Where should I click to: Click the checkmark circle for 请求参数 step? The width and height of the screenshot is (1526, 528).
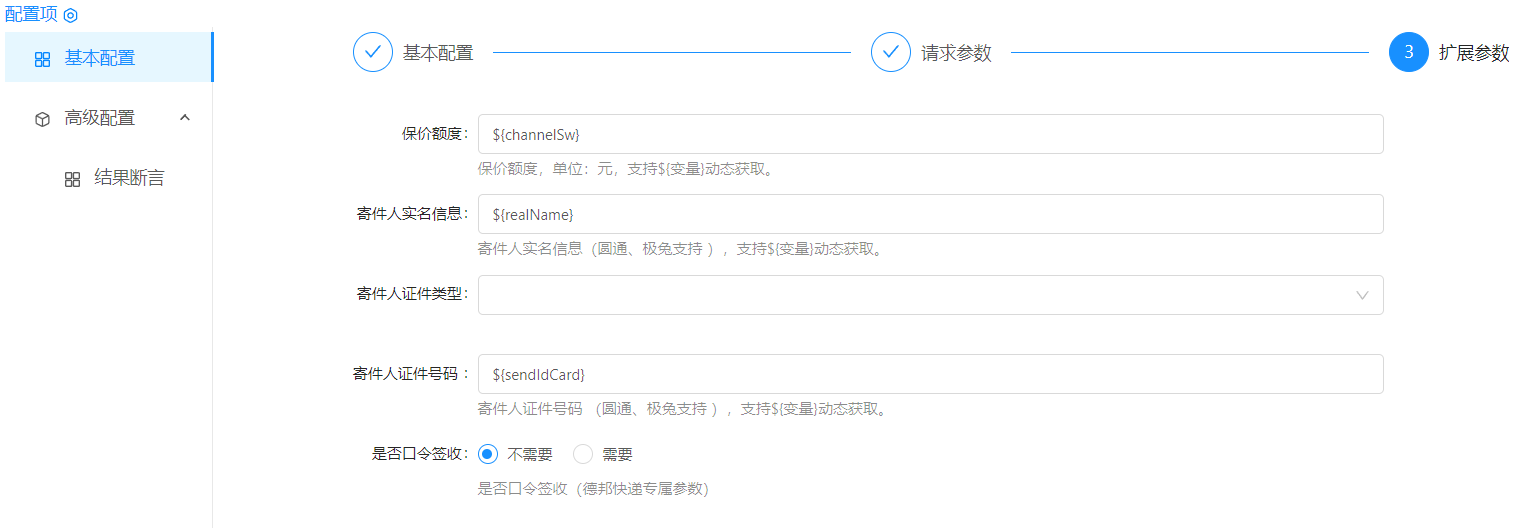tap(891, 53)
